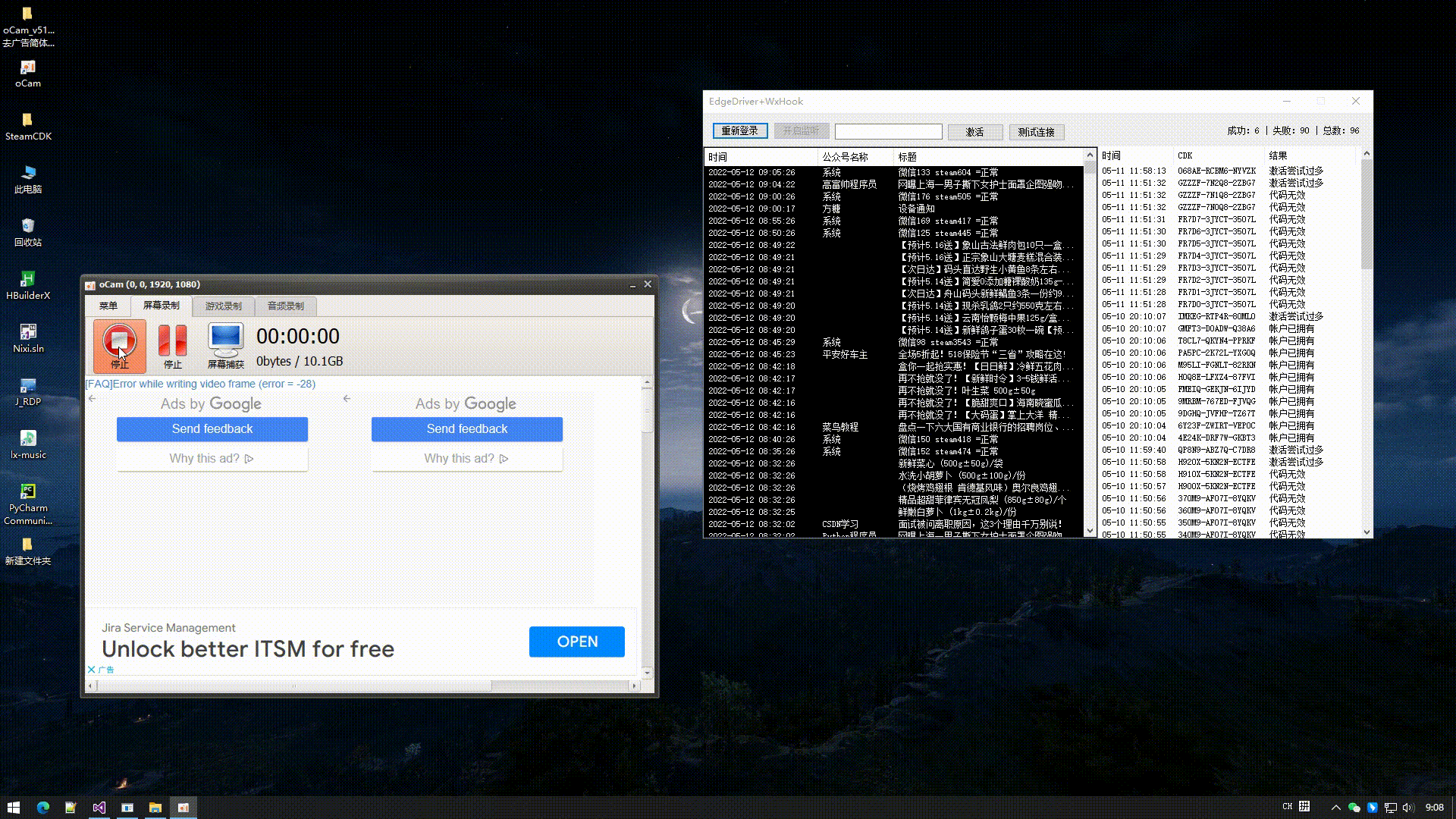Switch to the 游戏录制 tab
1456x819 pixels.
pos(223,306)
